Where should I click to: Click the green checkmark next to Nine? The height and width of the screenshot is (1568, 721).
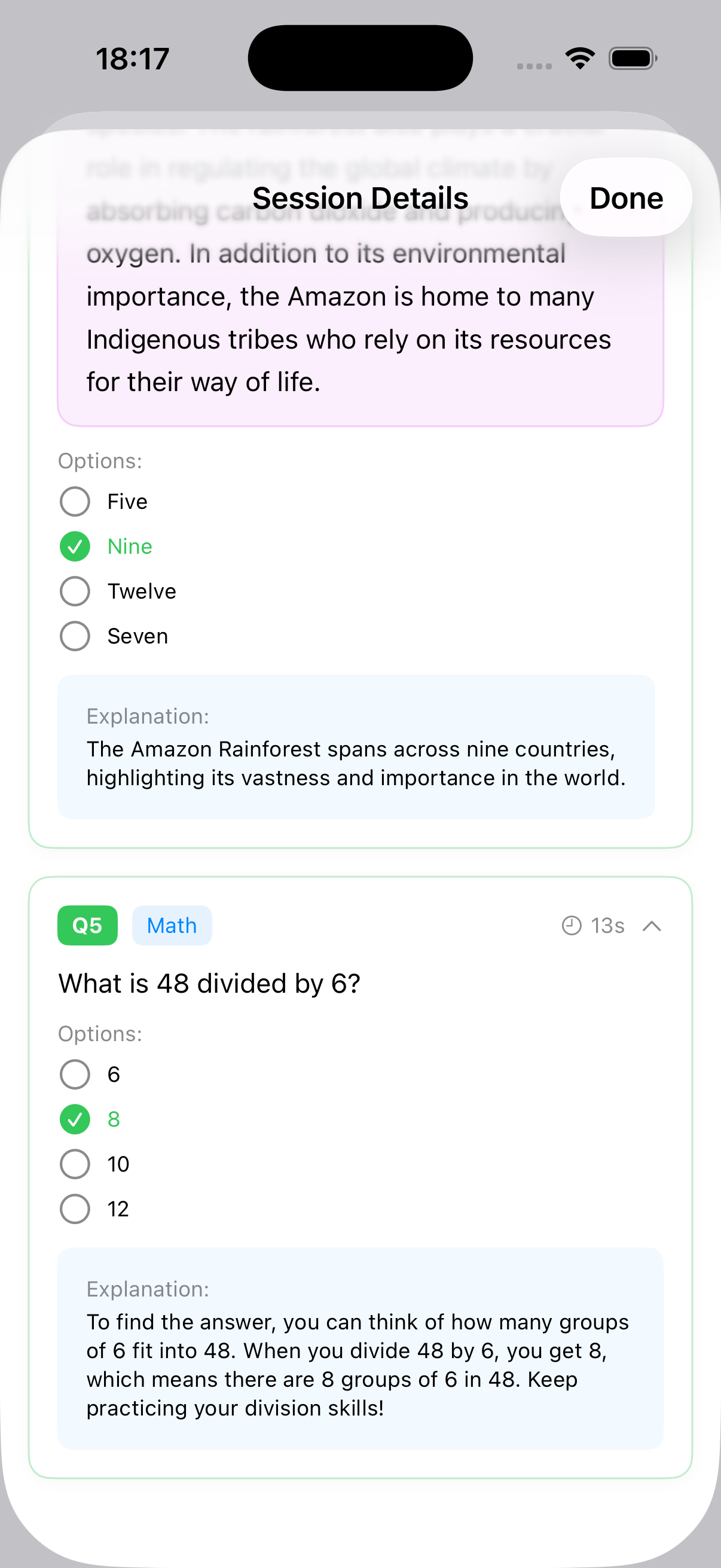point(74,547)
